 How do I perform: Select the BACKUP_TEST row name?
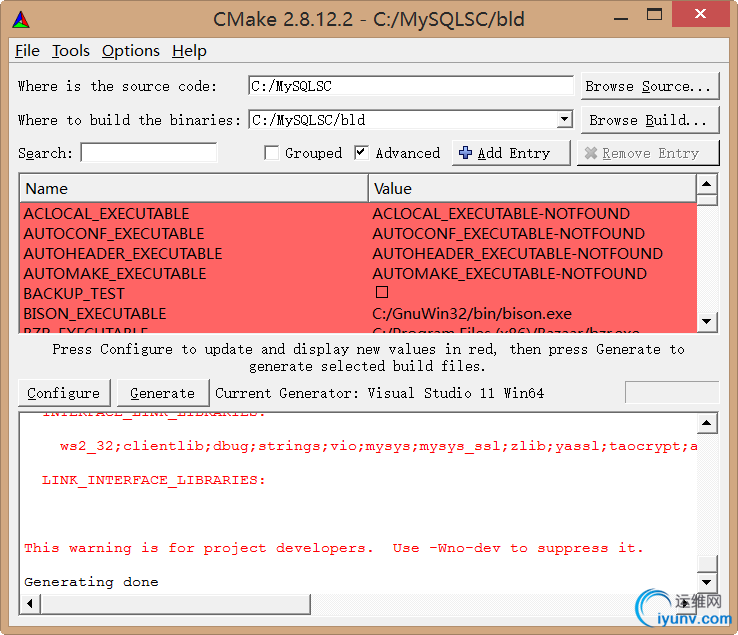(x=74, y=294)
